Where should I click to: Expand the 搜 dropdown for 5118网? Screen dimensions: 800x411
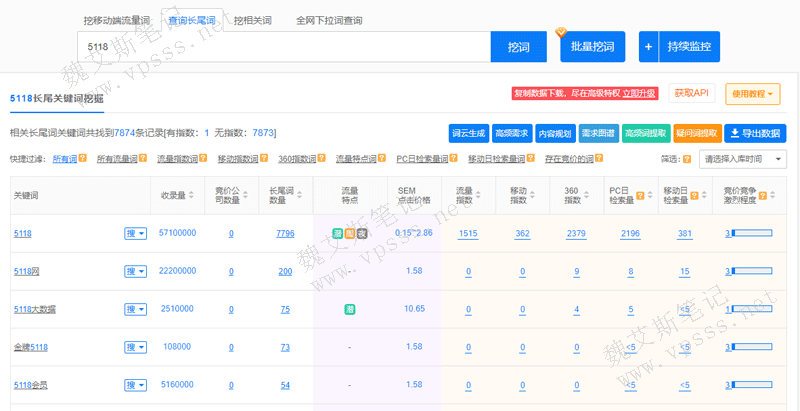tap(135, 271)
